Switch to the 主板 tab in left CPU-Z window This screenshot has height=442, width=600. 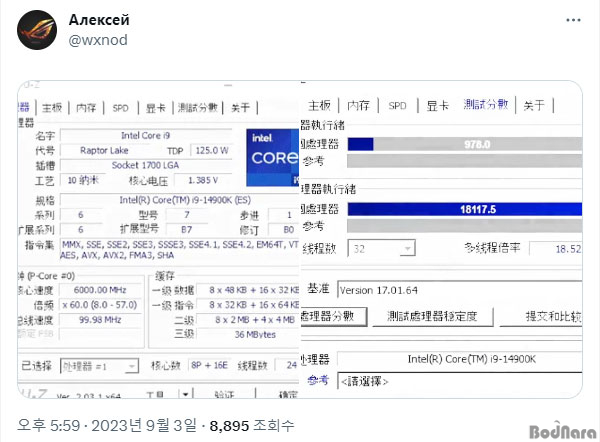point(52,108)
